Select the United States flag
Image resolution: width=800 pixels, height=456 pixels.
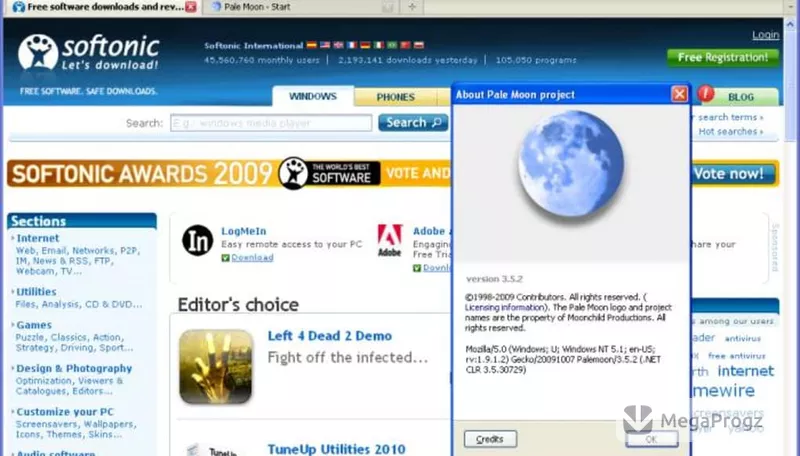pyautogui.click(x=324, y=45)
